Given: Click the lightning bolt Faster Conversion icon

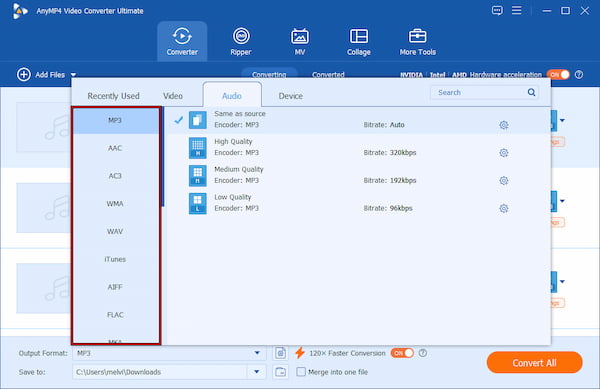Looking at the screenshot, I should click(300, 353).
